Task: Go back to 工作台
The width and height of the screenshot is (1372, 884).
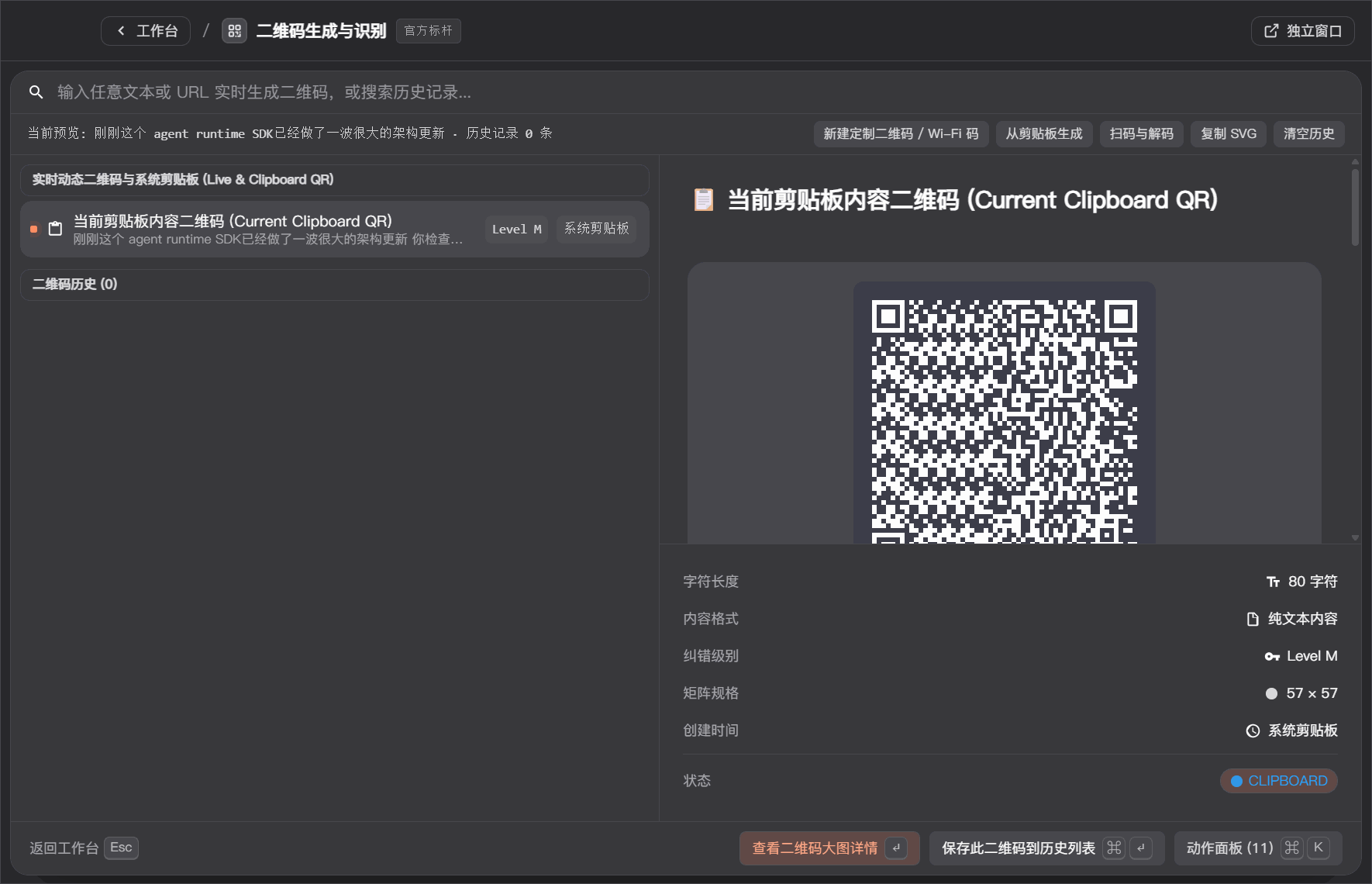Action: 146,31
